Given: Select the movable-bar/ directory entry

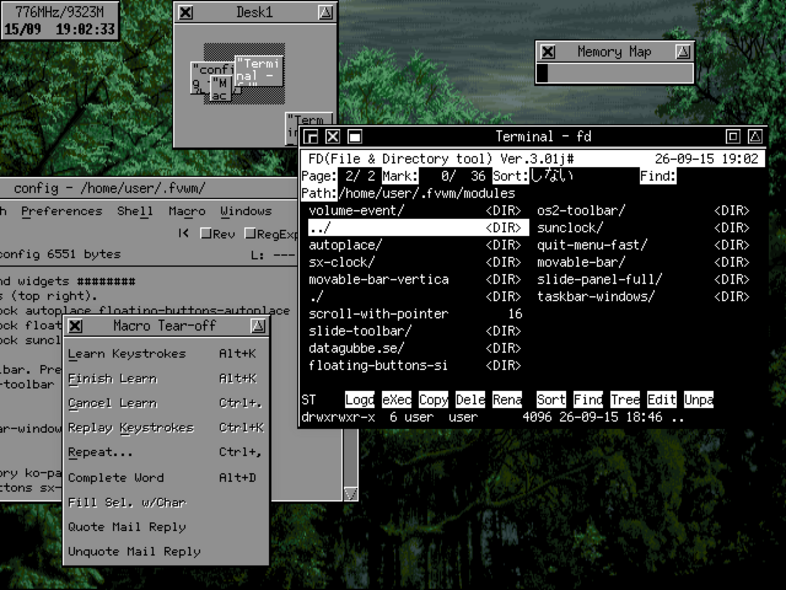Looking at the screenshot, I should [644, 262].
